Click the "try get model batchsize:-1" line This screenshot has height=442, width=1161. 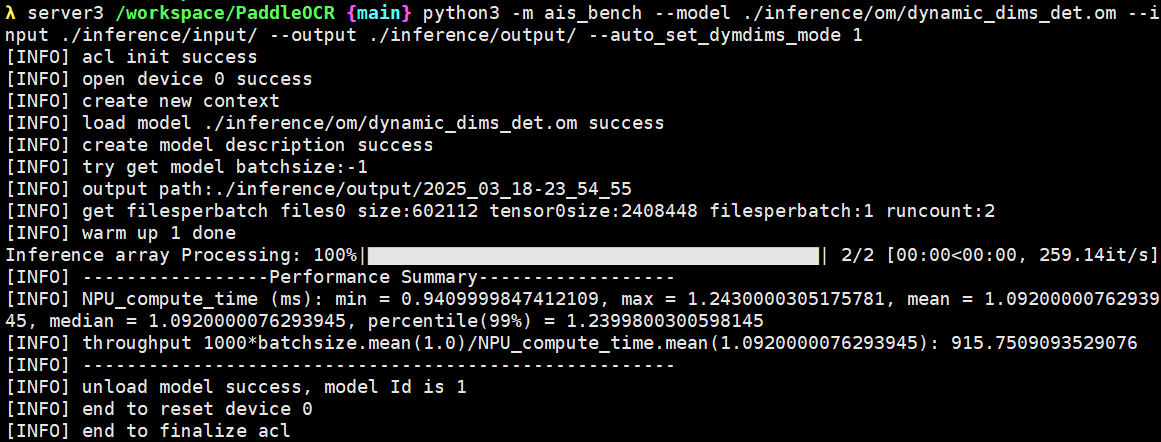click(225, 167)
